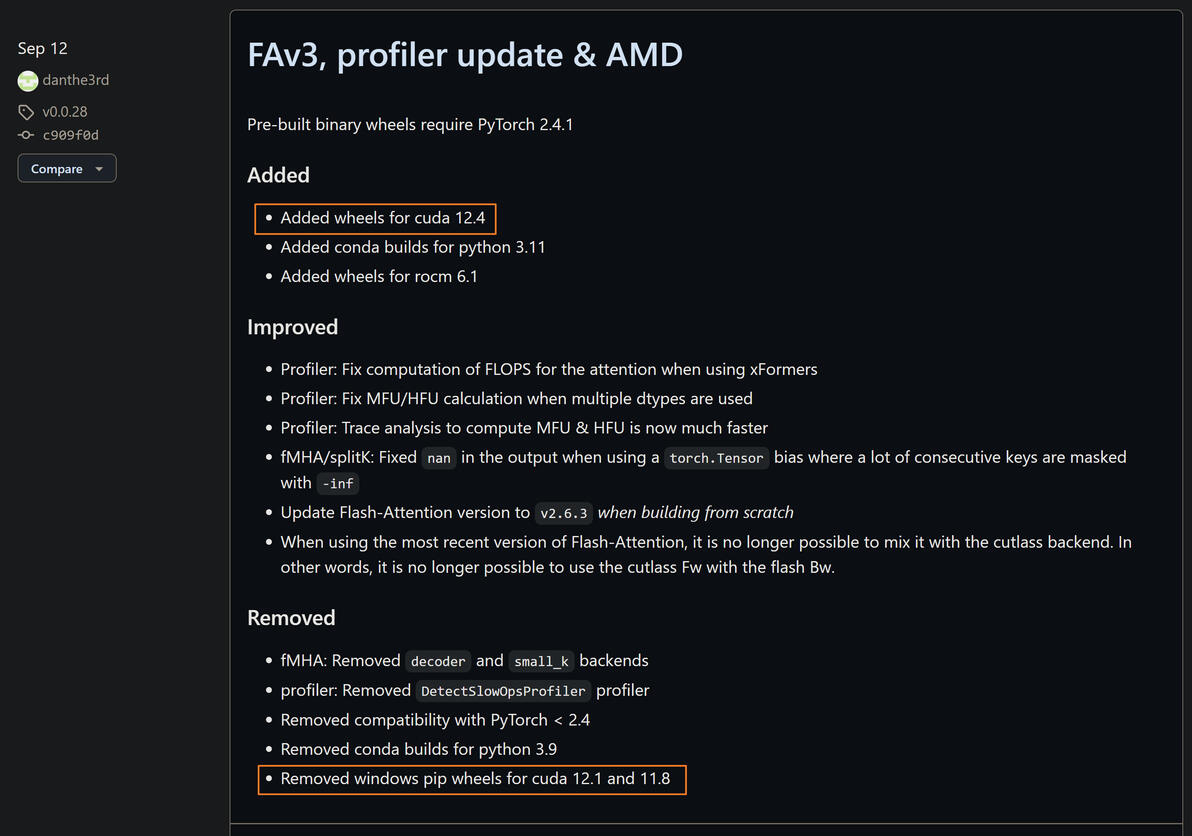Click the -inf code snippet

tap(337, 484)
